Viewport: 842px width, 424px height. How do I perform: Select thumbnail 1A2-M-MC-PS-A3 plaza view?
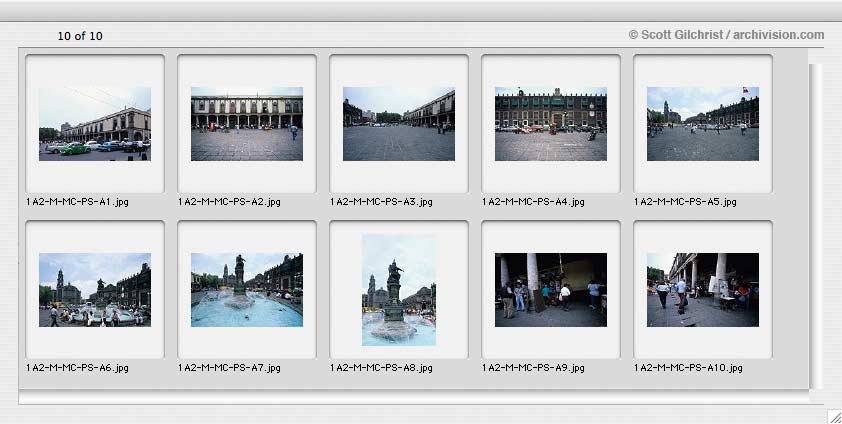[398, 124]
